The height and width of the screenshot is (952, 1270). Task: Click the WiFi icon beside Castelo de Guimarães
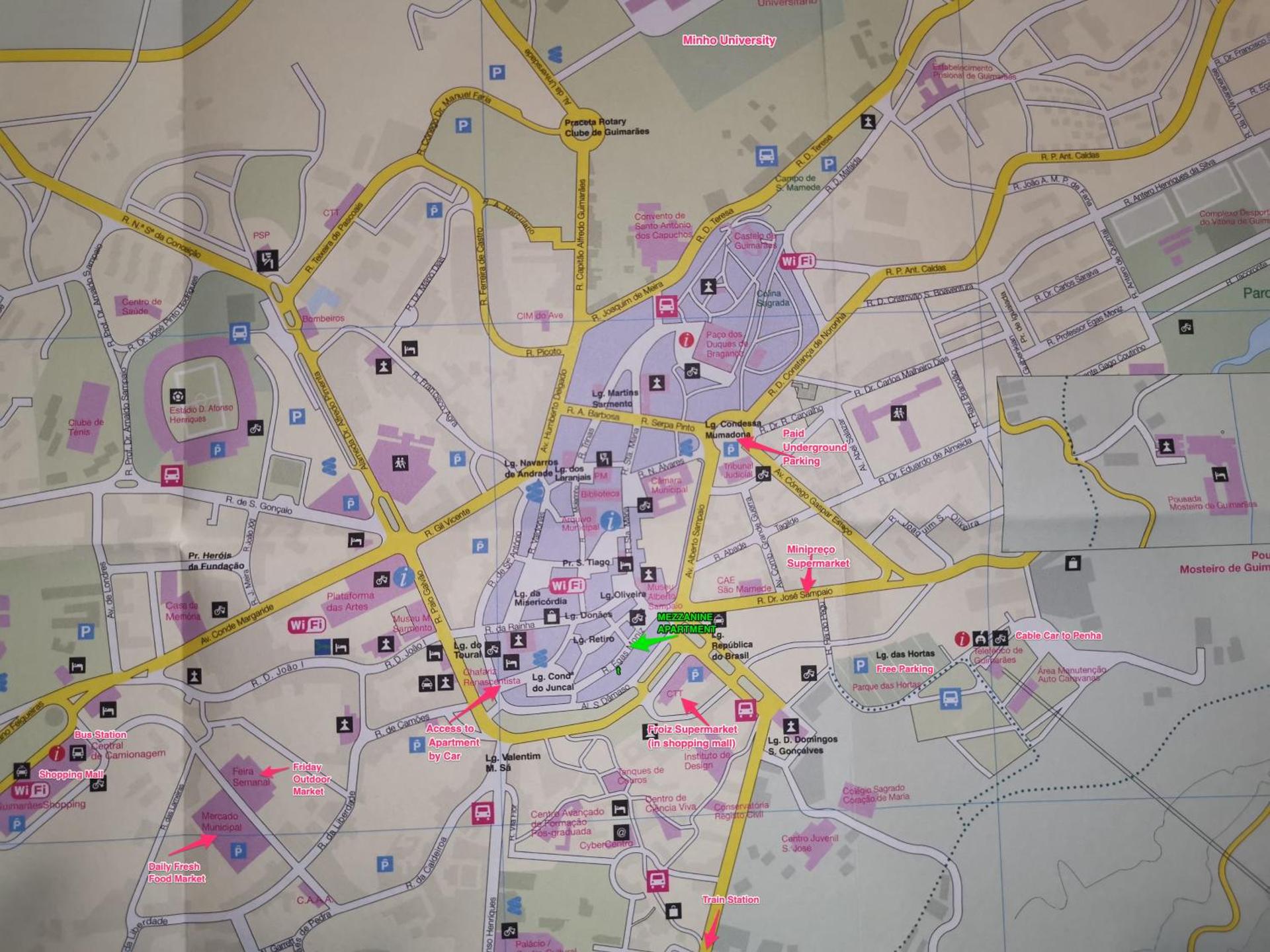[x=798, y=261]
